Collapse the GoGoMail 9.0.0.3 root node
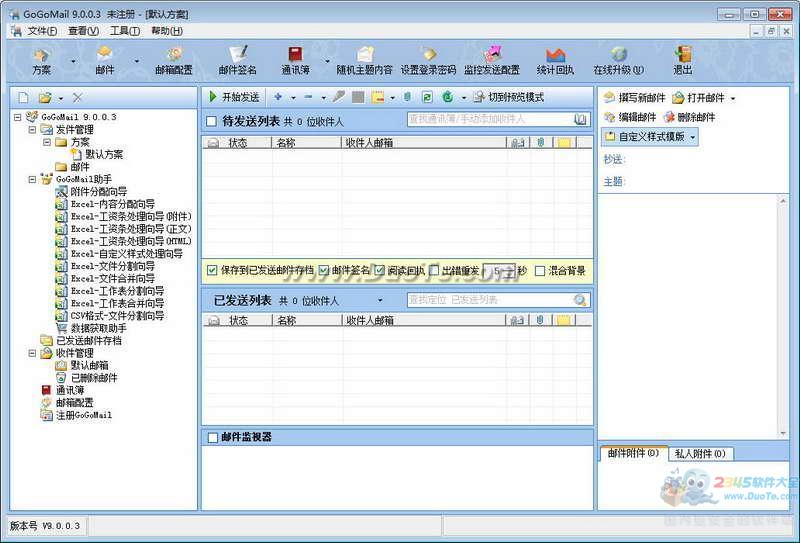 point(18,117)
